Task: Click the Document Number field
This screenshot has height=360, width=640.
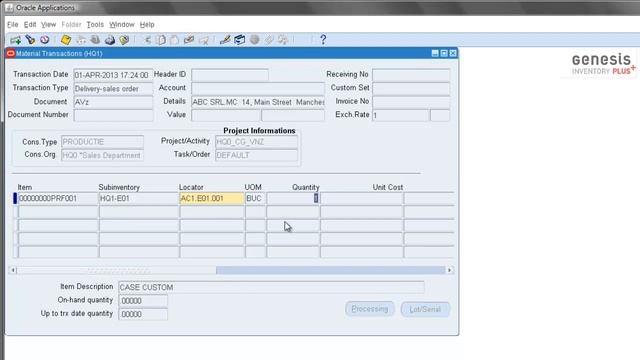Action: (113, 116)
